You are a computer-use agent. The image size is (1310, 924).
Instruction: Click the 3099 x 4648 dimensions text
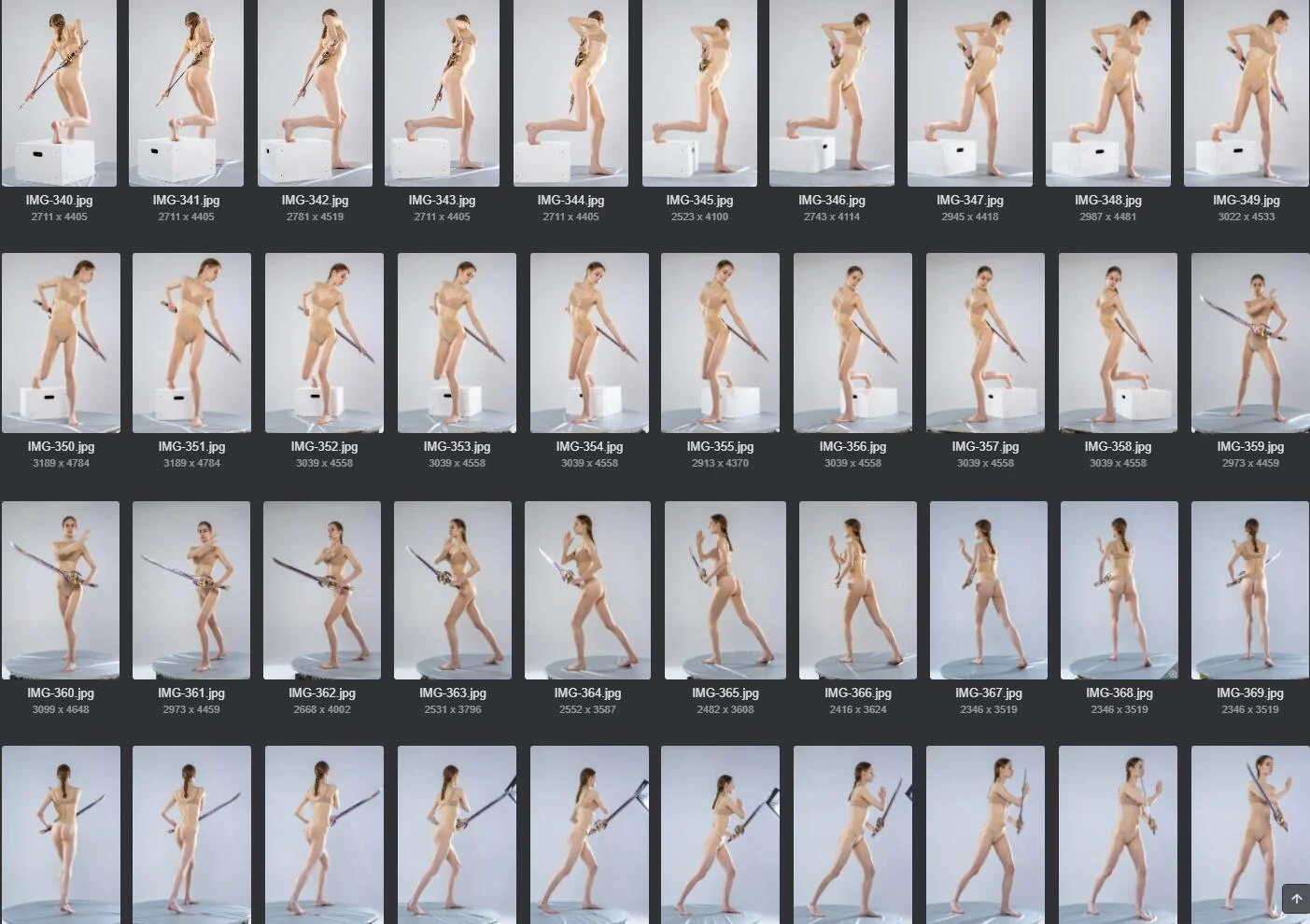61,709
